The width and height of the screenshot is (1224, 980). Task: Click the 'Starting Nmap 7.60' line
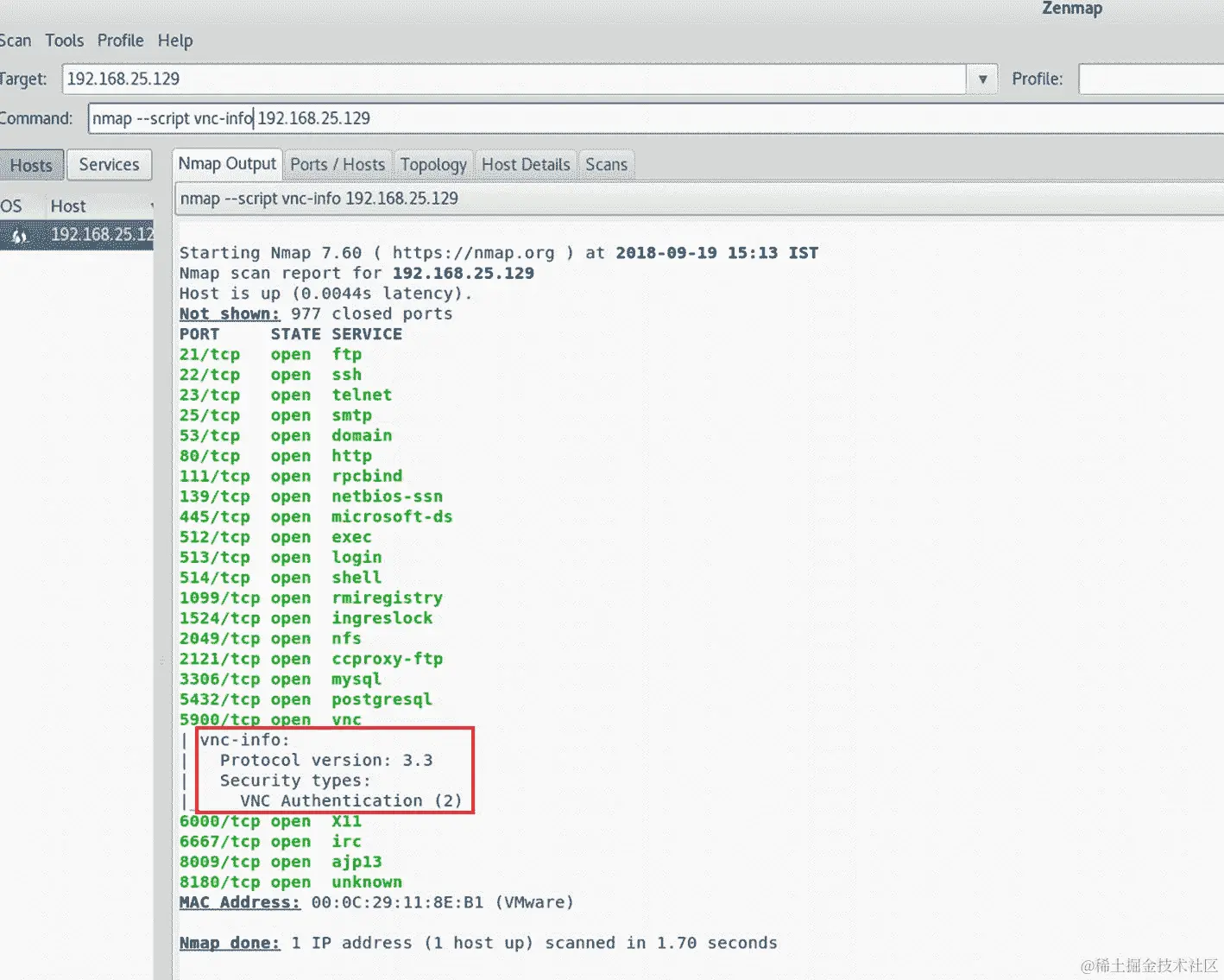pyautogui.click(x=499, y=253)
